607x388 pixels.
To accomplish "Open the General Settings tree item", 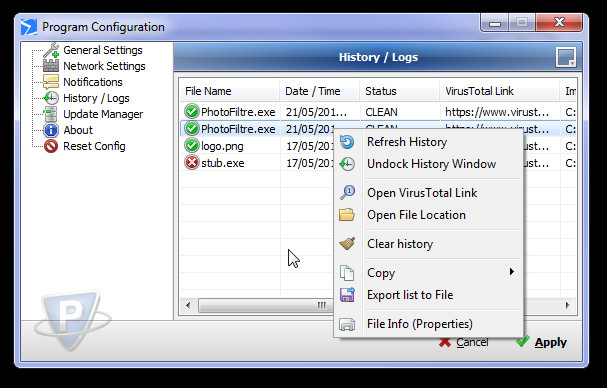I will (103, 50).
